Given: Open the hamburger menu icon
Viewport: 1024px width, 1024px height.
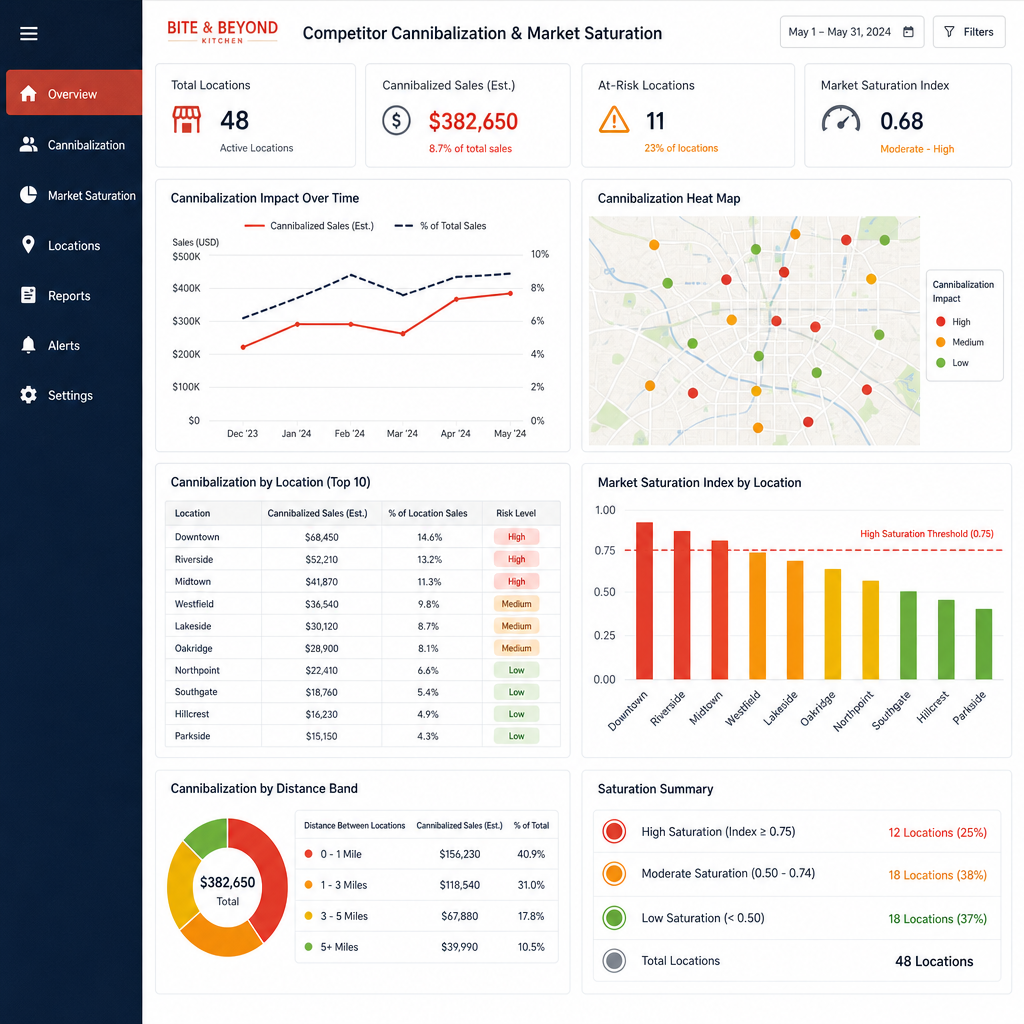Looking at the screenshot, I should tap(29, 33).
